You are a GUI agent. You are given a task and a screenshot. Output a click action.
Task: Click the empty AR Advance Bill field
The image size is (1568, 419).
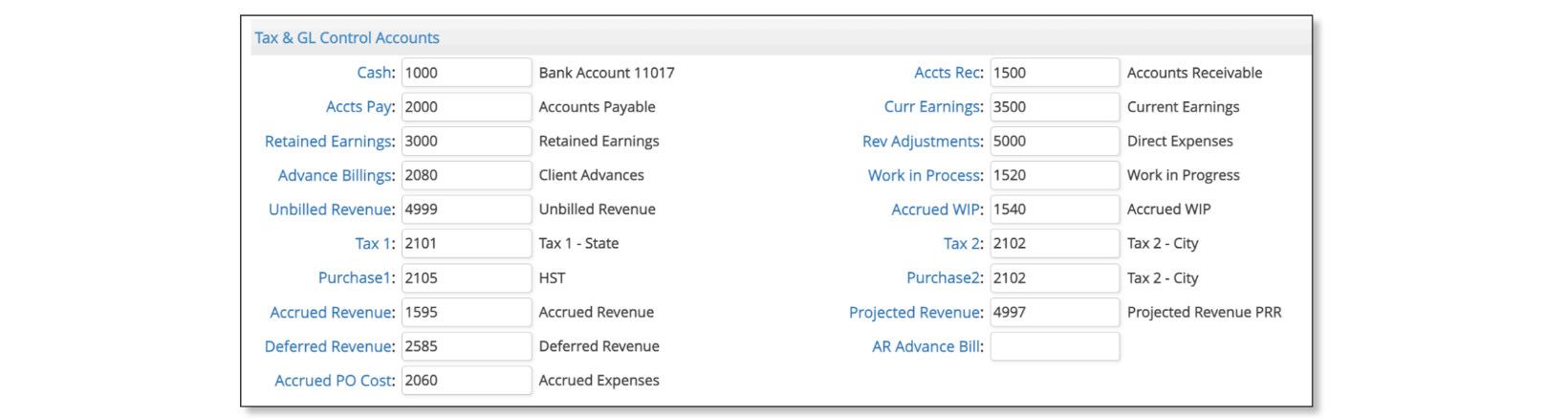pyautogui.click(x=1055, y=346)
